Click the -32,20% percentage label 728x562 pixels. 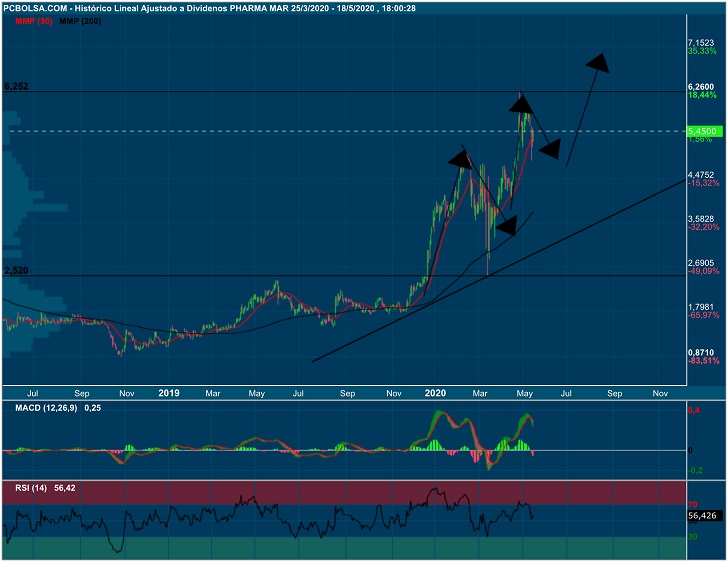[703, 227]
